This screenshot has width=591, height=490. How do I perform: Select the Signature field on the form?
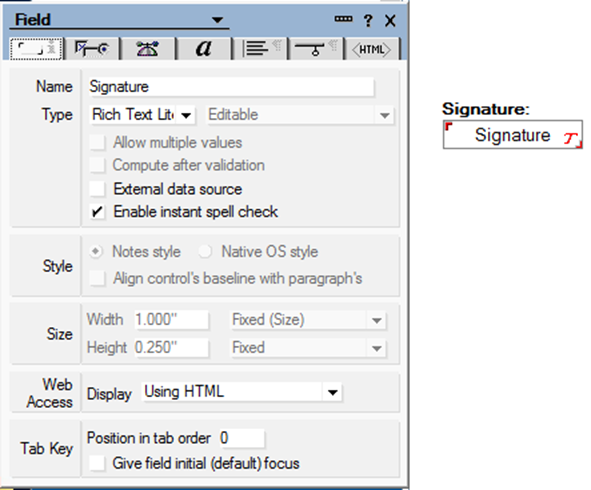tap(513, 135)
